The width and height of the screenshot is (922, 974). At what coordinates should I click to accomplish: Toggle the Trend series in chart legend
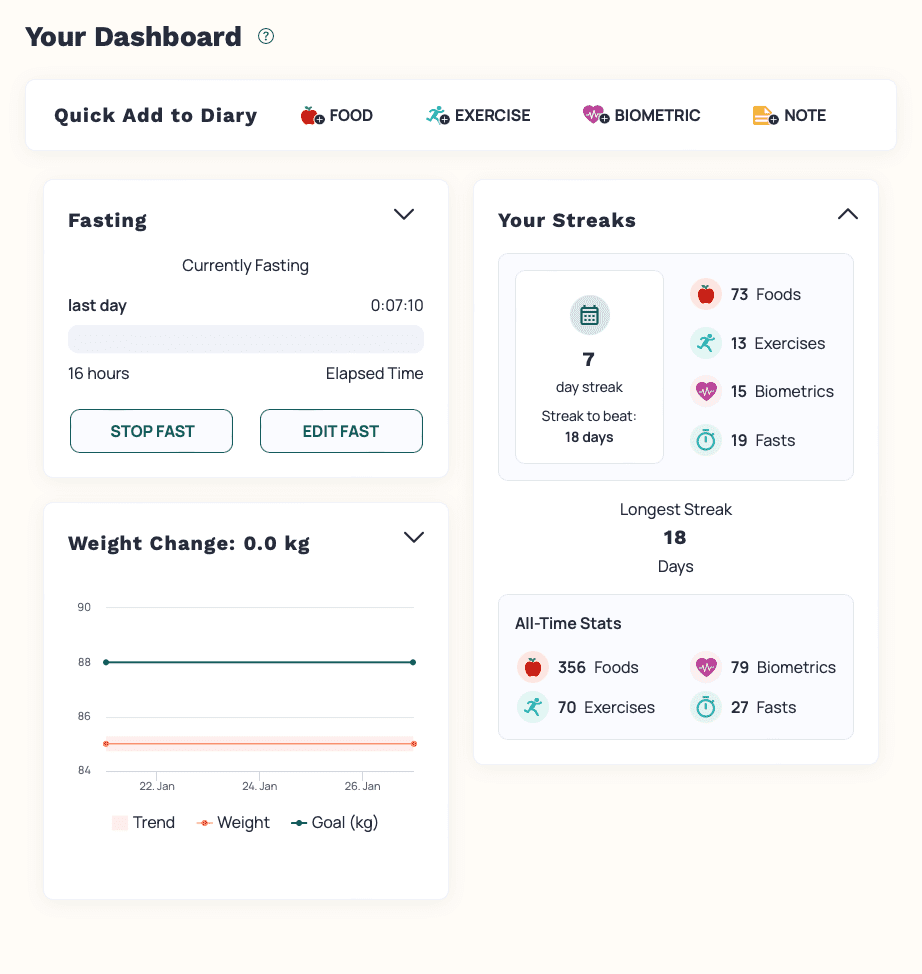[143, 823]
